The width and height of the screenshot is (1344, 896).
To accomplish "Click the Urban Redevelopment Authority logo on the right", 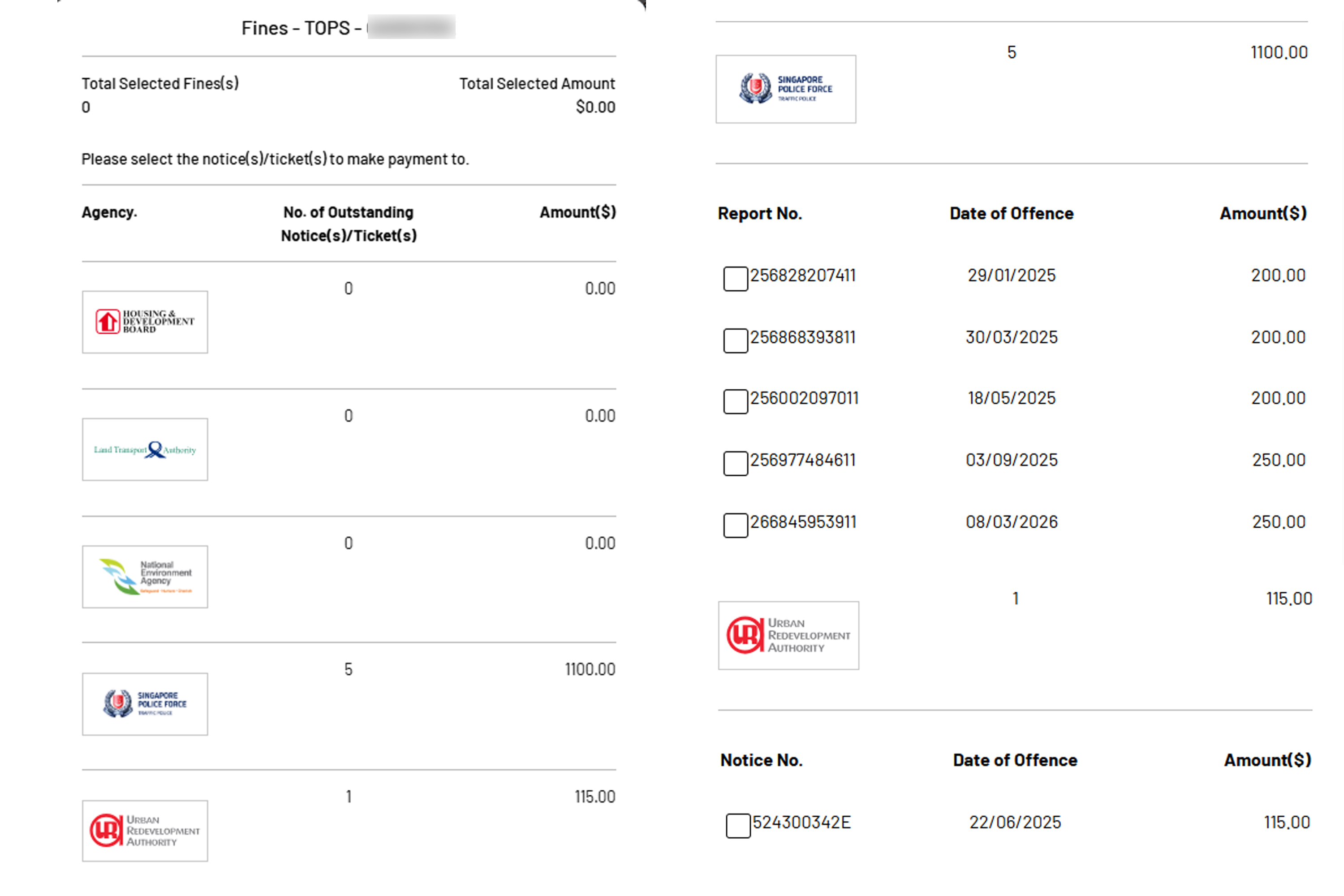I will [788, 635].
